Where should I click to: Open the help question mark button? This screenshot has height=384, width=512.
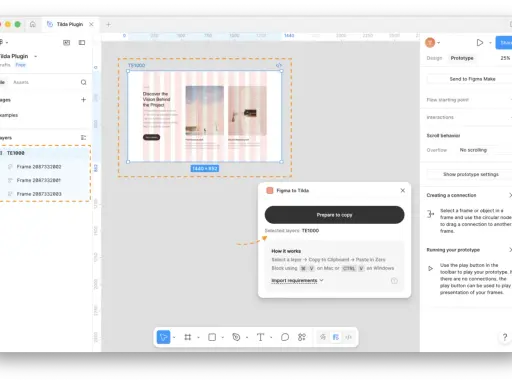[505, 337]
